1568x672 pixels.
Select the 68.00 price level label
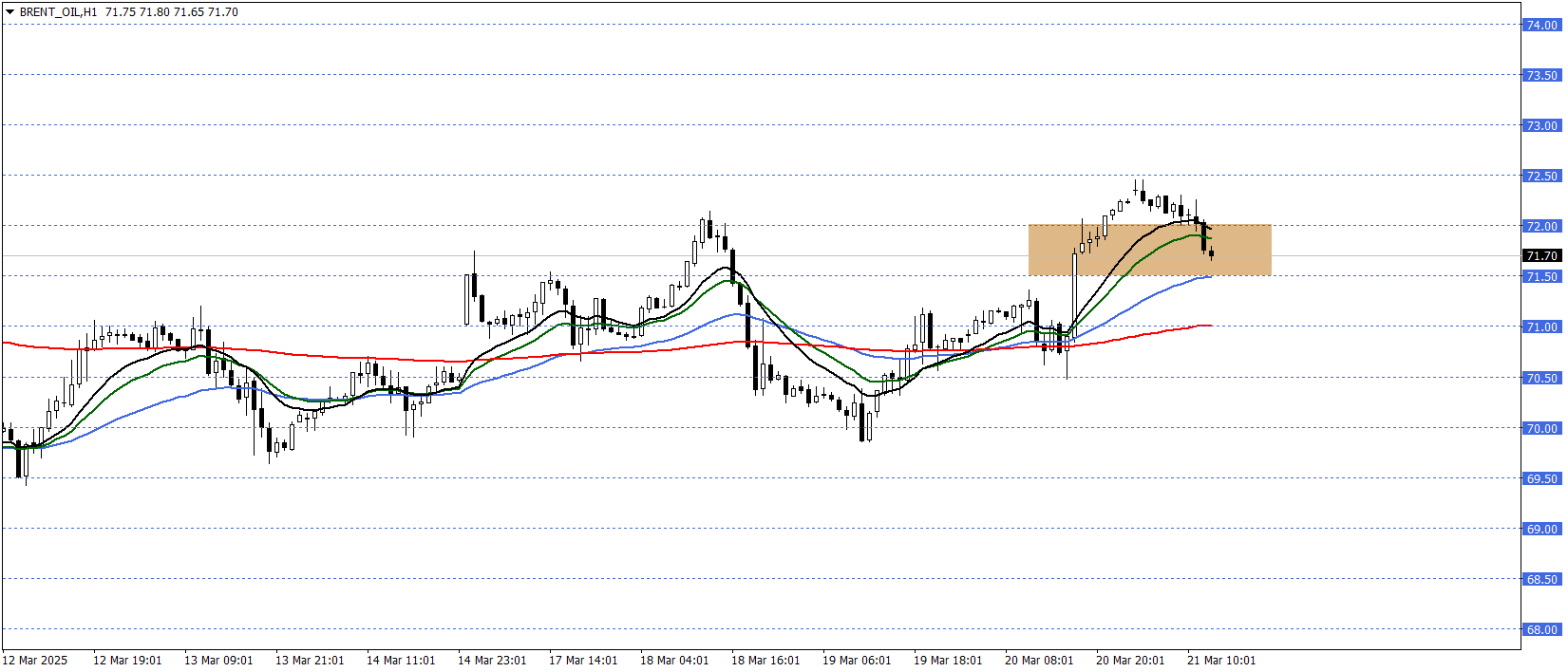pos(1541,630)
